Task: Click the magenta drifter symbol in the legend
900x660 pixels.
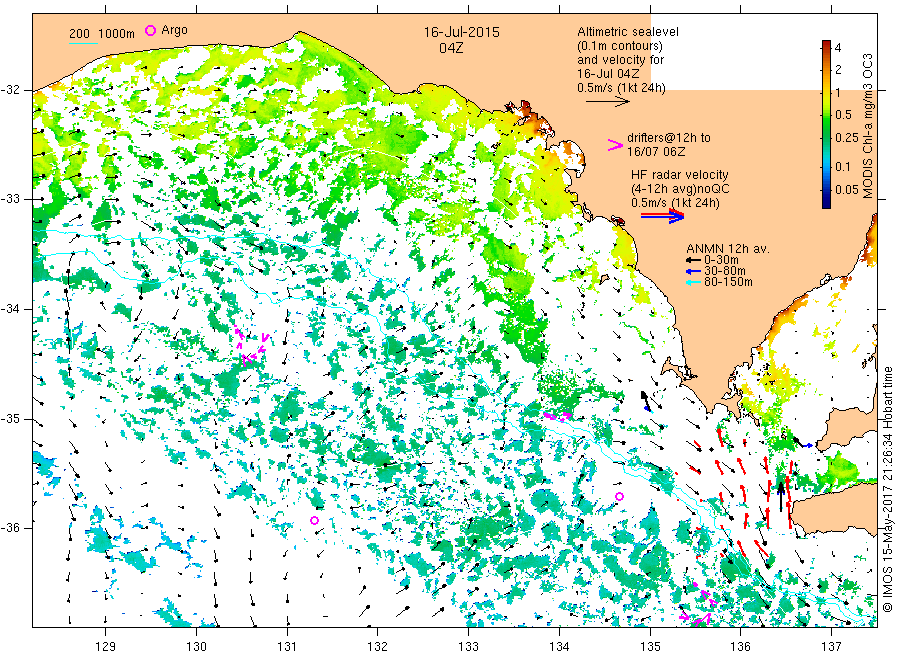Action: pyautogui.click(x=615, y=145)
